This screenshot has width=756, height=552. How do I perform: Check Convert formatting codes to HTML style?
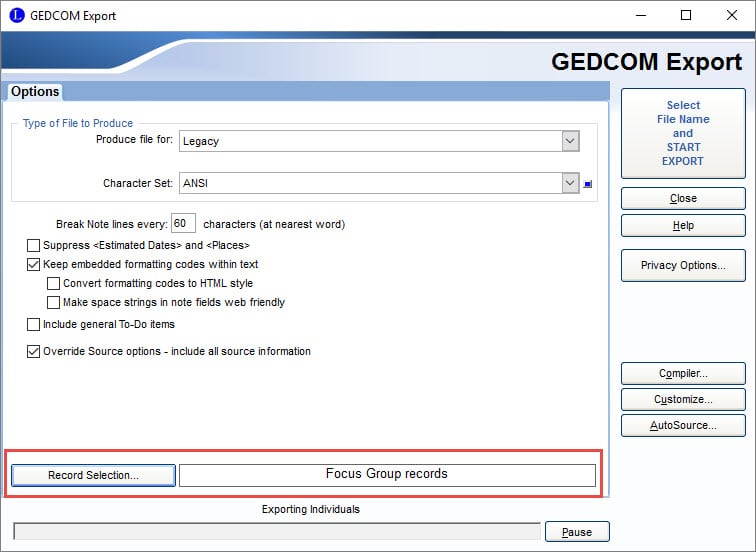[53, 283]
